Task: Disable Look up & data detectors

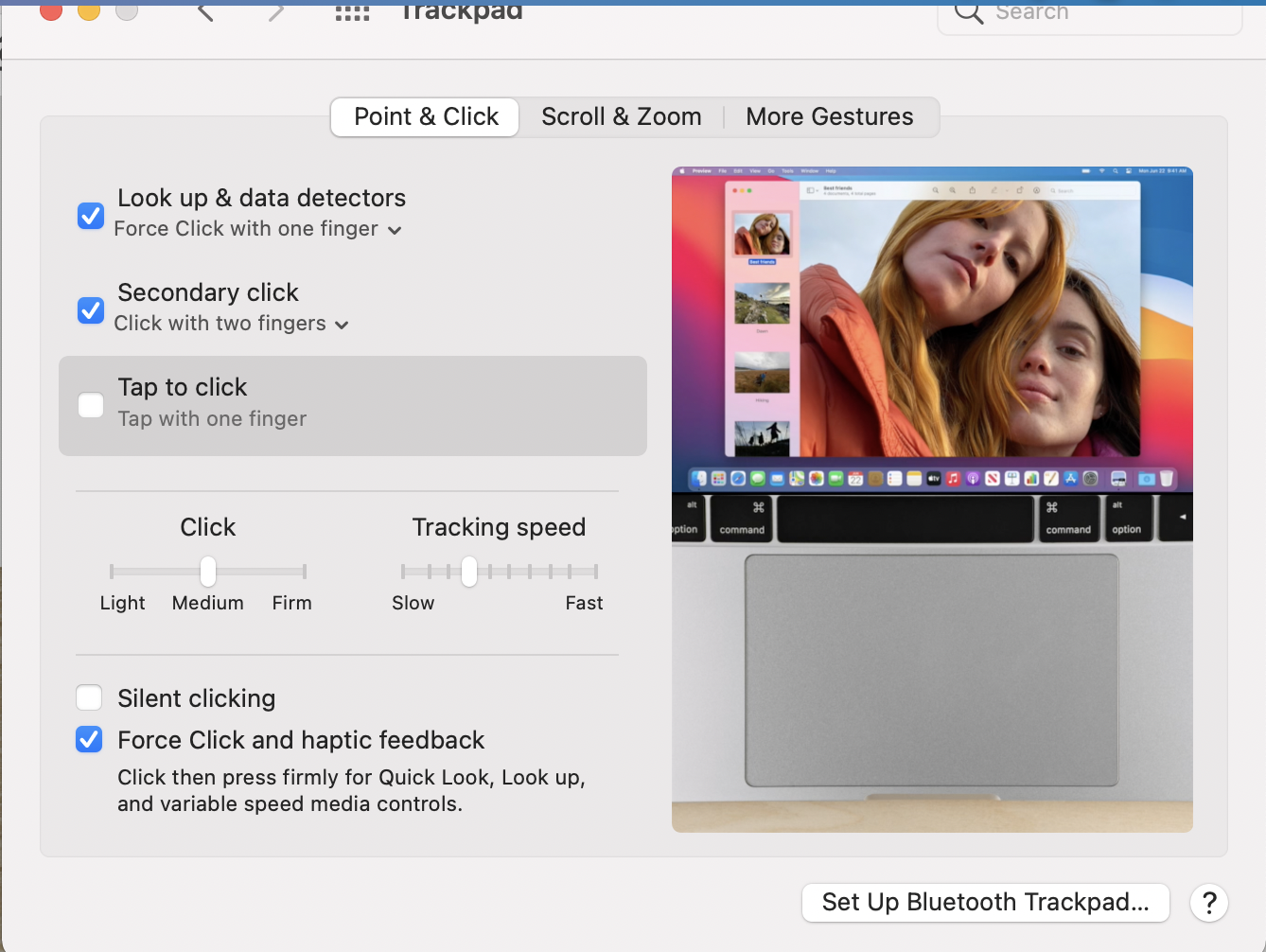Action: pyautogui.click(x=91, y=216)
